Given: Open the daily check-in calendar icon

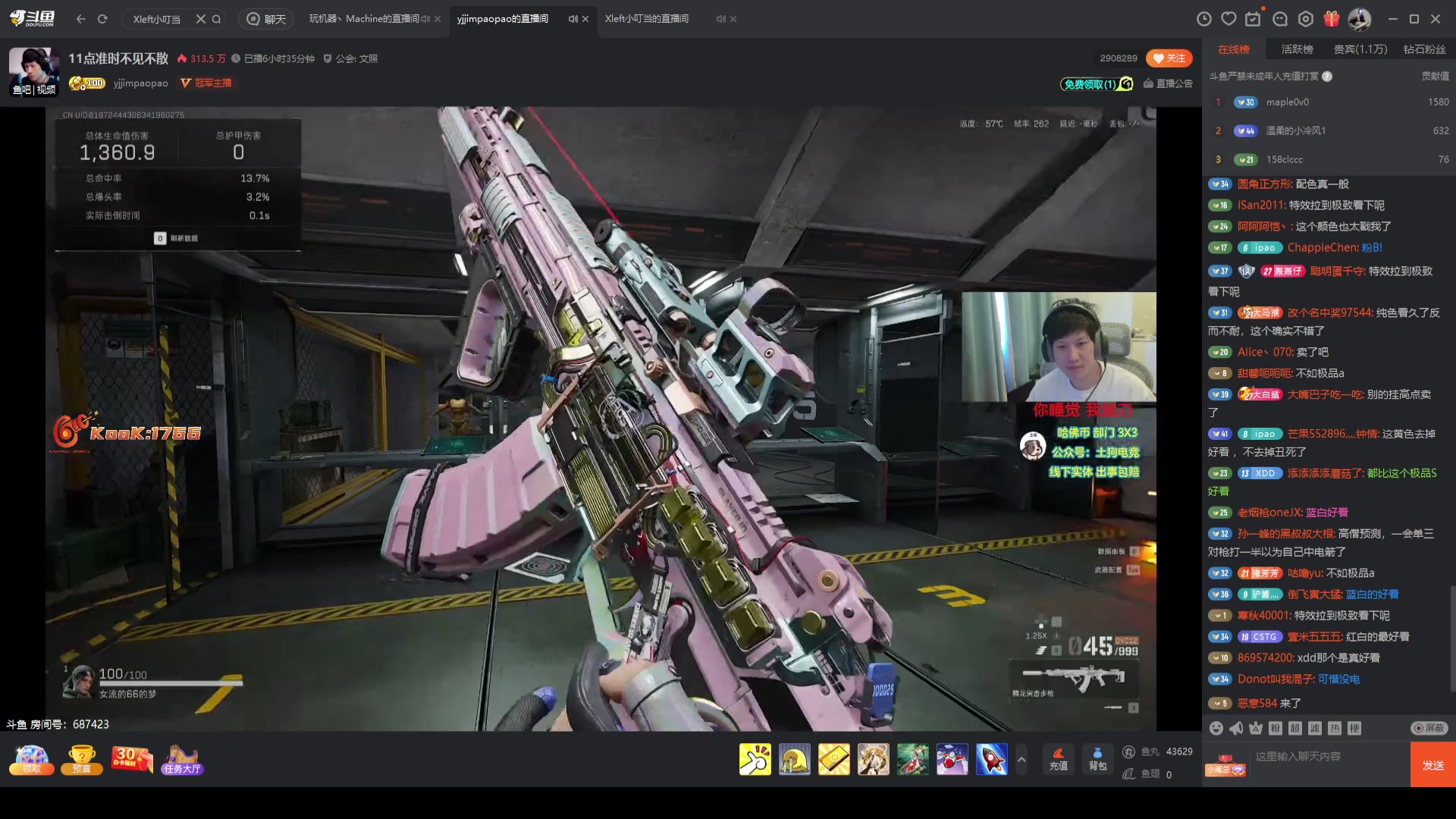Looking at the screenshot, I should click(x=1254, y=19).
